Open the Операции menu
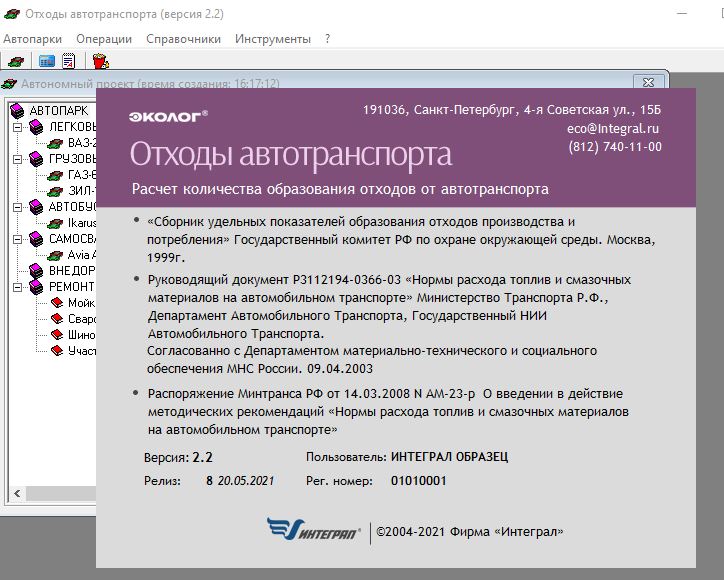Viewport: 724px width, 580px height. tap(103, 39)
